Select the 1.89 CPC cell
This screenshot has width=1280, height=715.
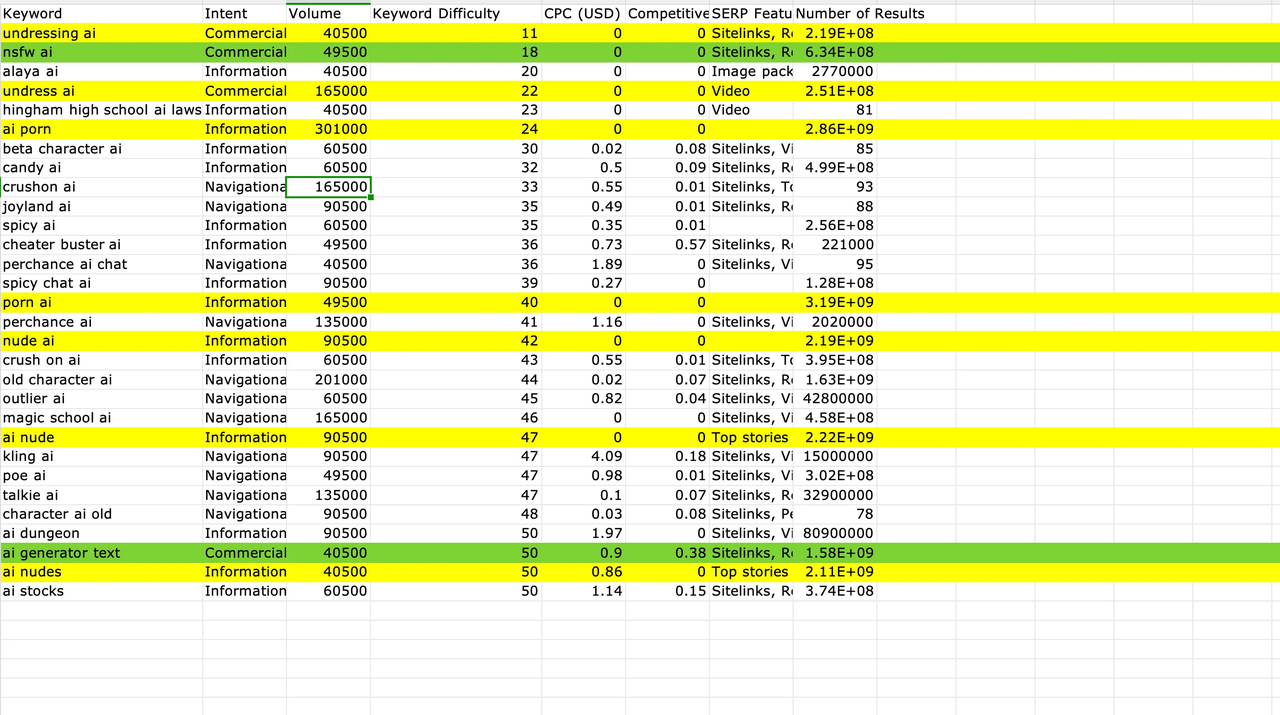click(583, 264)
